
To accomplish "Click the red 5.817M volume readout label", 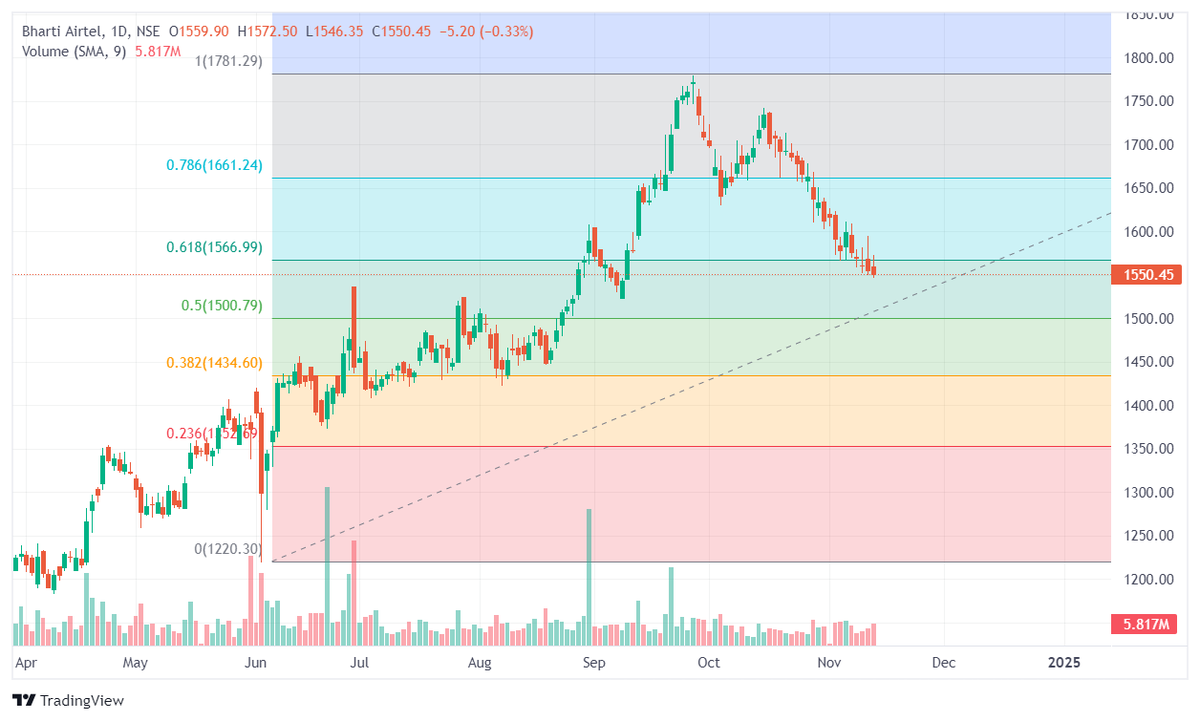I will [1144, 622].
